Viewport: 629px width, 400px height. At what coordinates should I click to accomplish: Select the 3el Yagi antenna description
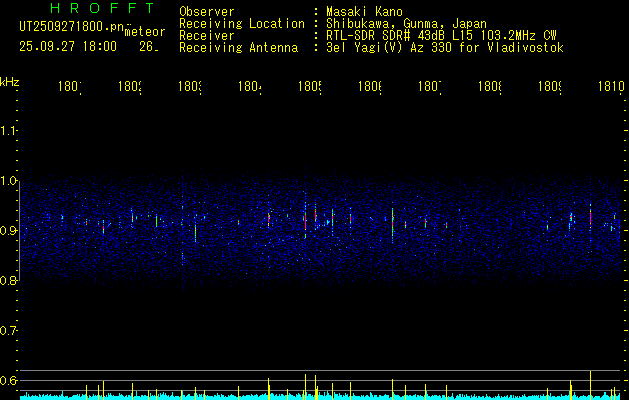point(445,48)
